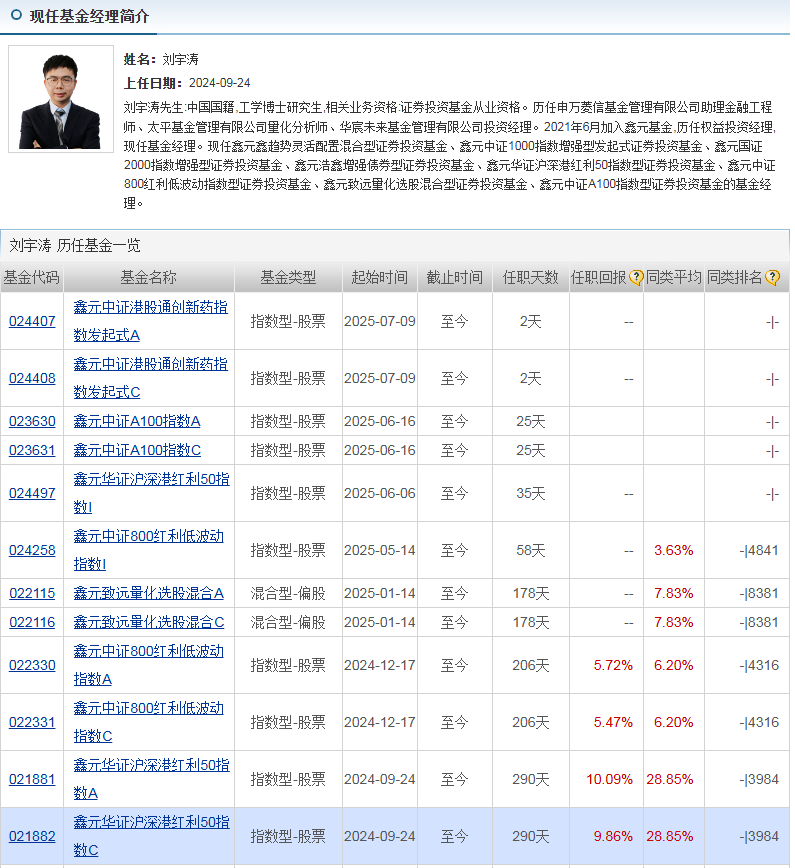The image size is (795, 868).
Task: Click 混合型-偏股 type for fund 022115
Action: [288, 593]
